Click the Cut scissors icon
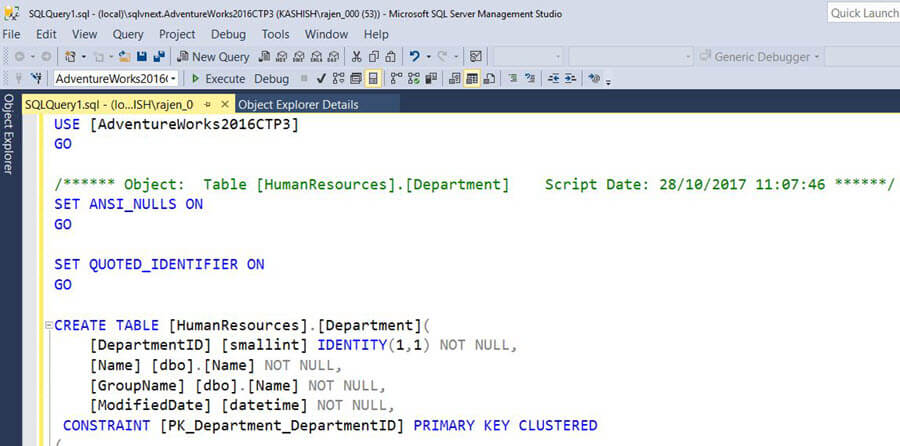The height and width of the screenshot is (446, 900). point(356,57)
